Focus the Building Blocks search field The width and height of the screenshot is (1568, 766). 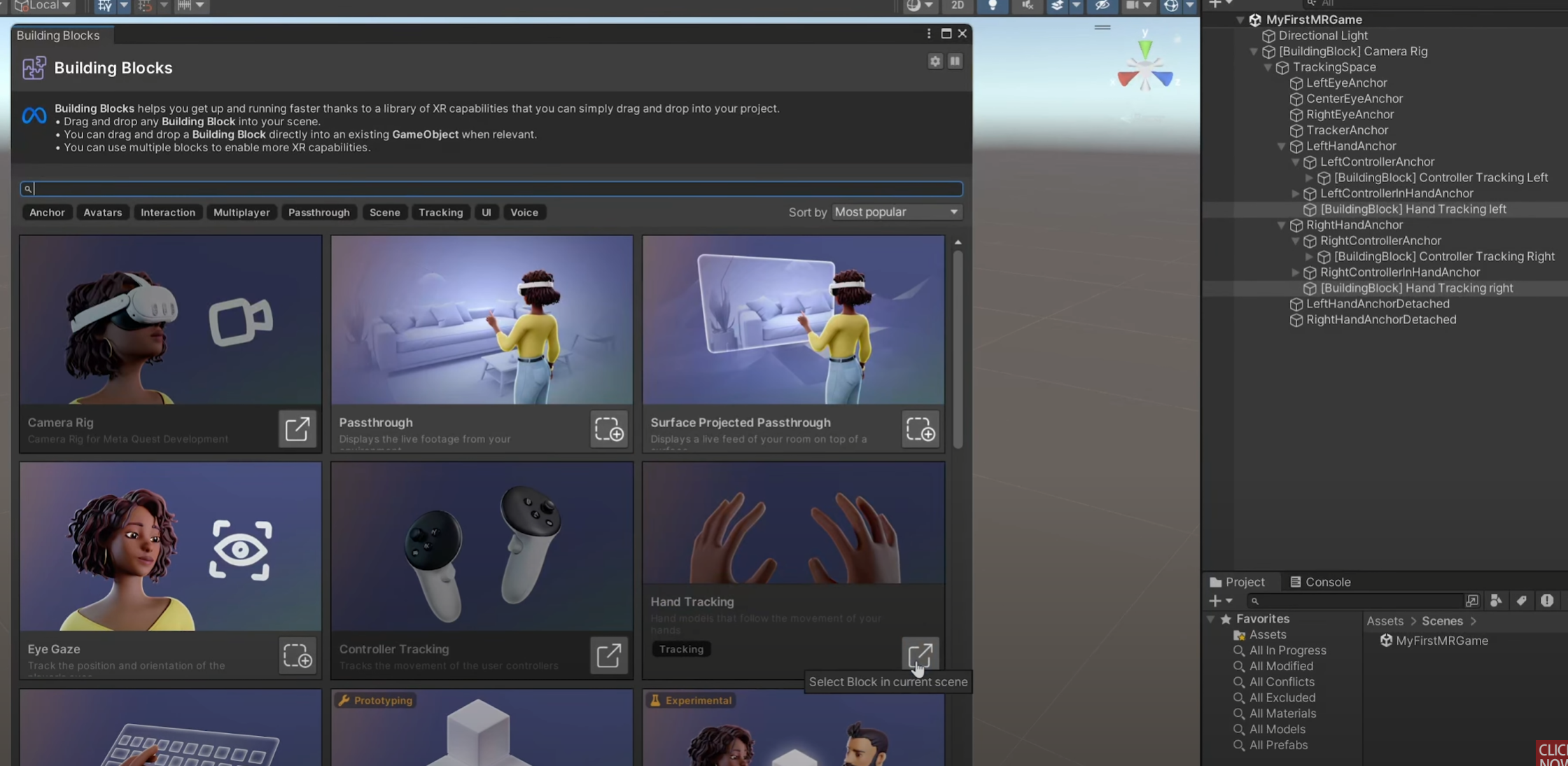tap(490, 189)
